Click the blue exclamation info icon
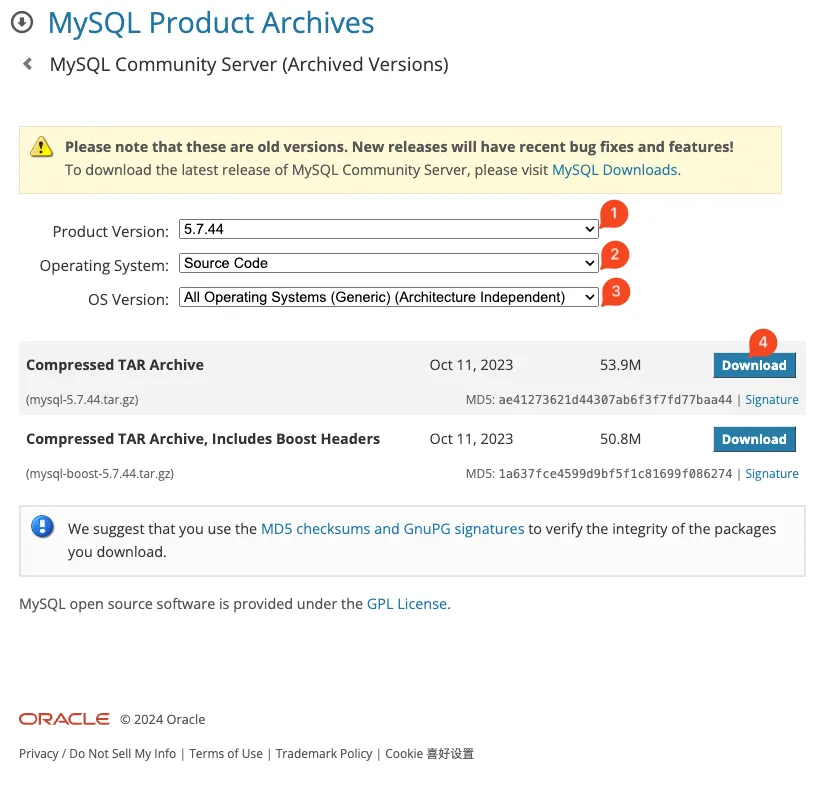 (43, 527)
